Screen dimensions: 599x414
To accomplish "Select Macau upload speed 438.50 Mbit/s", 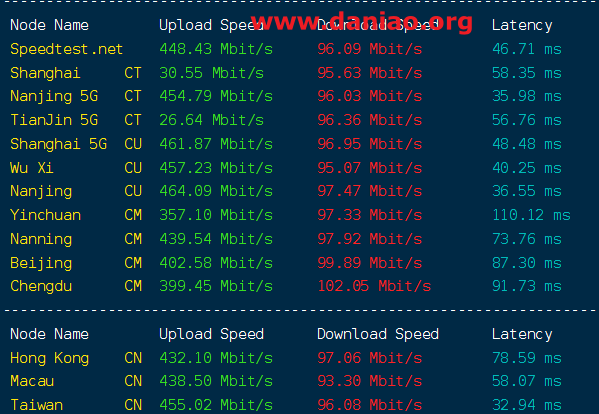I will tap(216, 381).
